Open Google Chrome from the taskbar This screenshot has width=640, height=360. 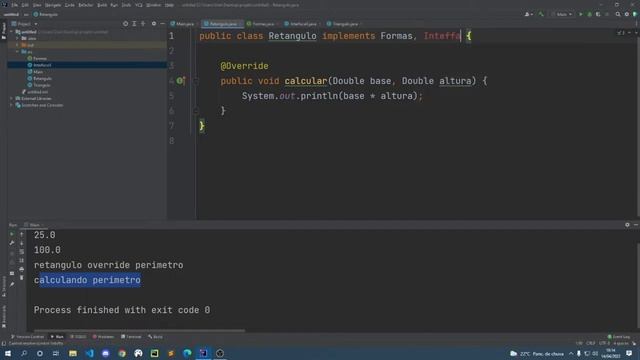[x=122, y=353]
